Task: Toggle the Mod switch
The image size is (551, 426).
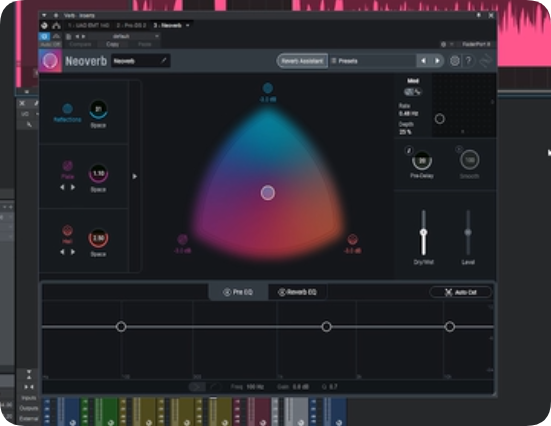Action: point(413,92)
